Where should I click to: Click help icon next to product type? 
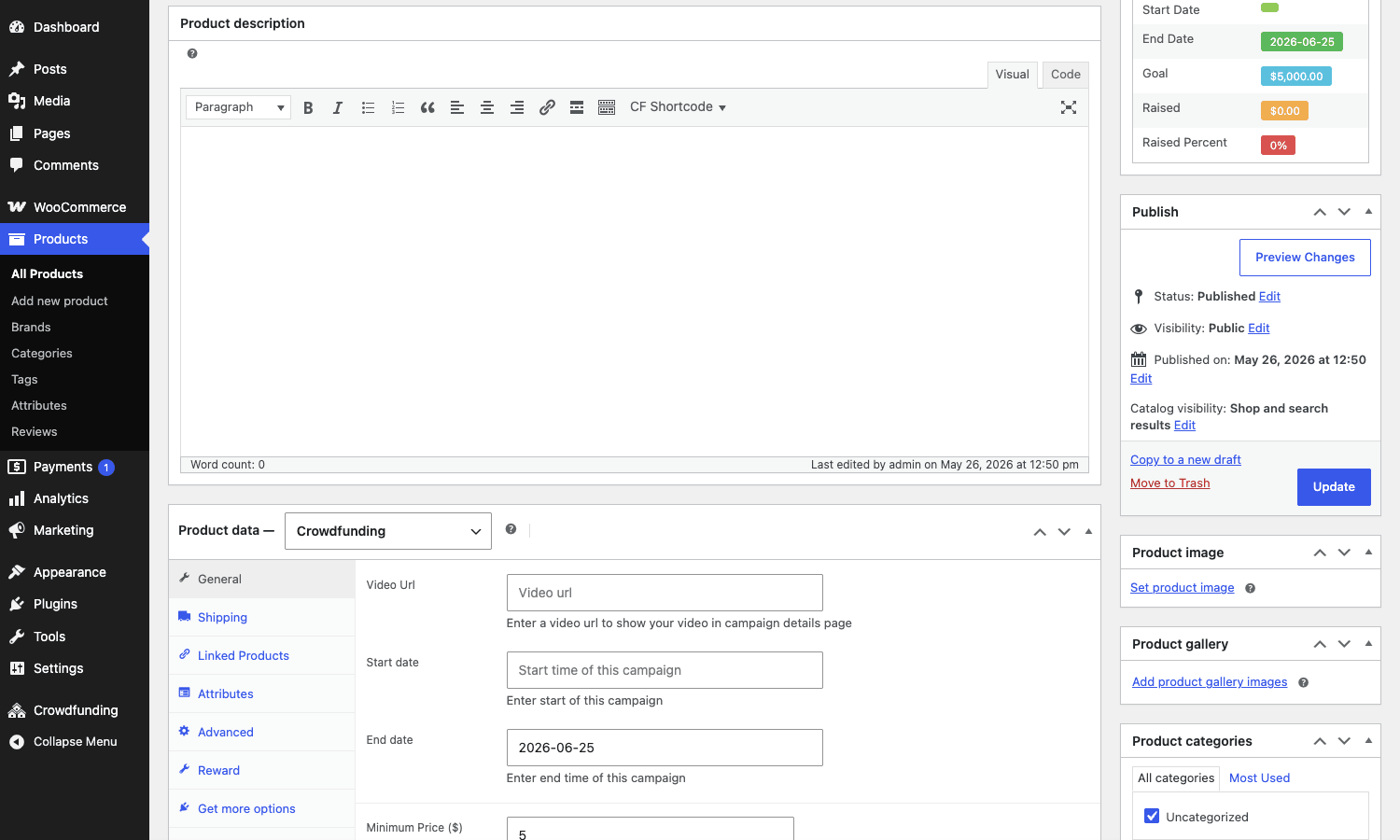(511, 529)
